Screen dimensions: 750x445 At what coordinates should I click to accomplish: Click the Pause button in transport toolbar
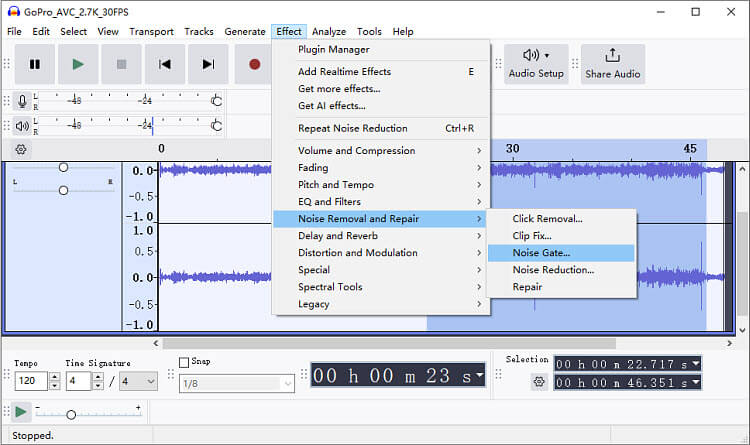[35, 64]
